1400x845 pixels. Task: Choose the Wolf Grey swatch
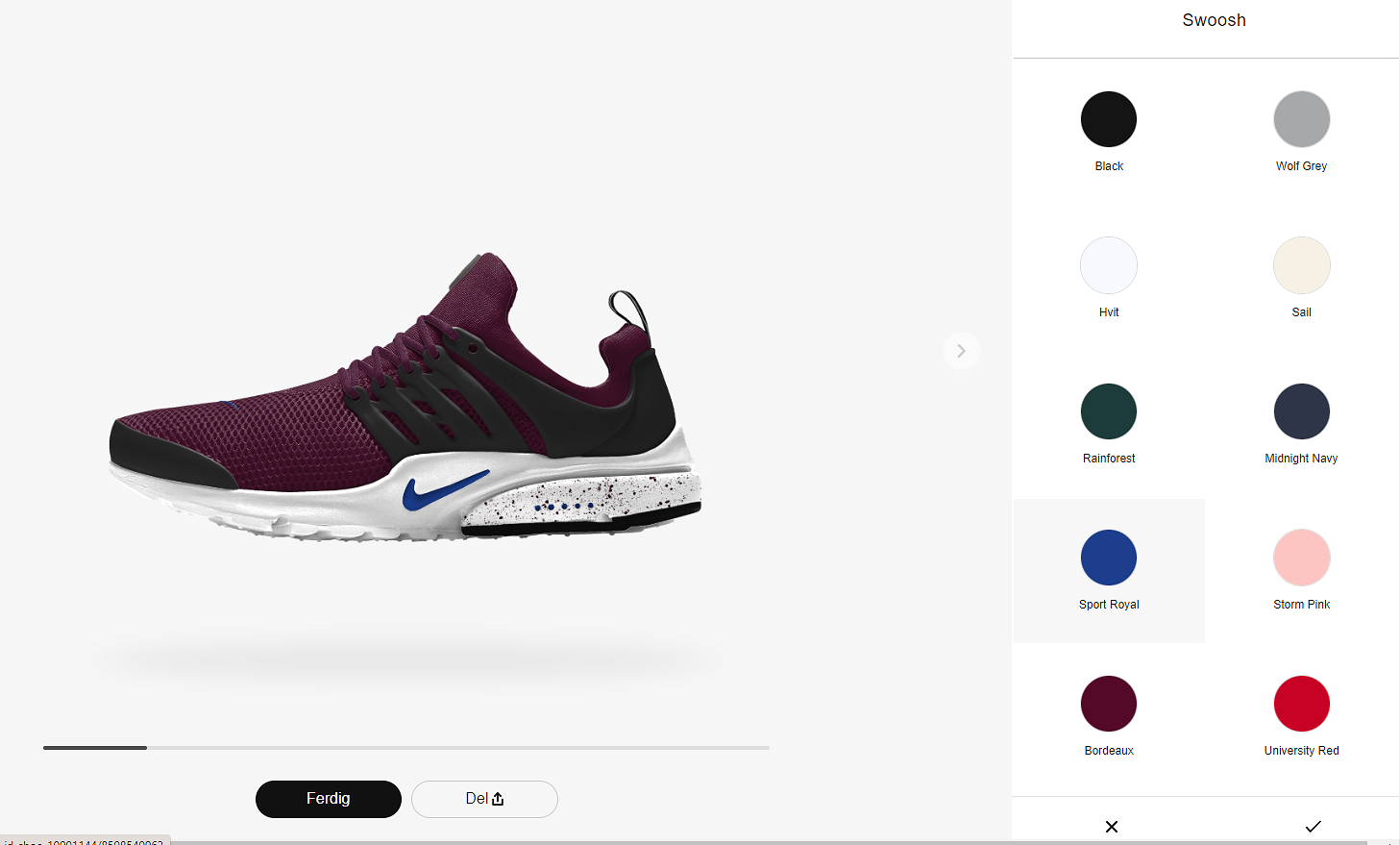point(1302,119)
